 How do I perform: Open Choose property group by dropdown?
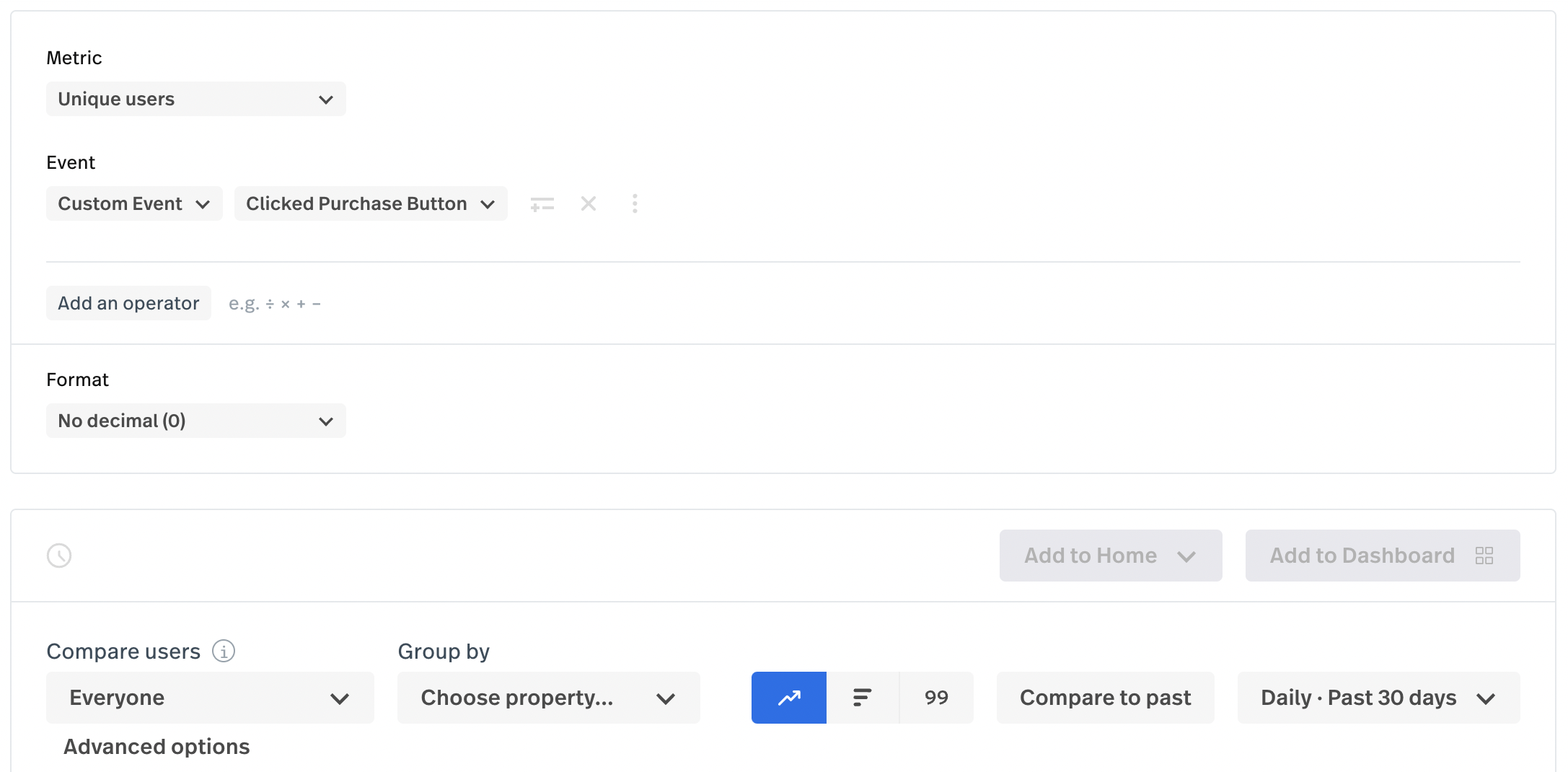[x=548, y=698]
